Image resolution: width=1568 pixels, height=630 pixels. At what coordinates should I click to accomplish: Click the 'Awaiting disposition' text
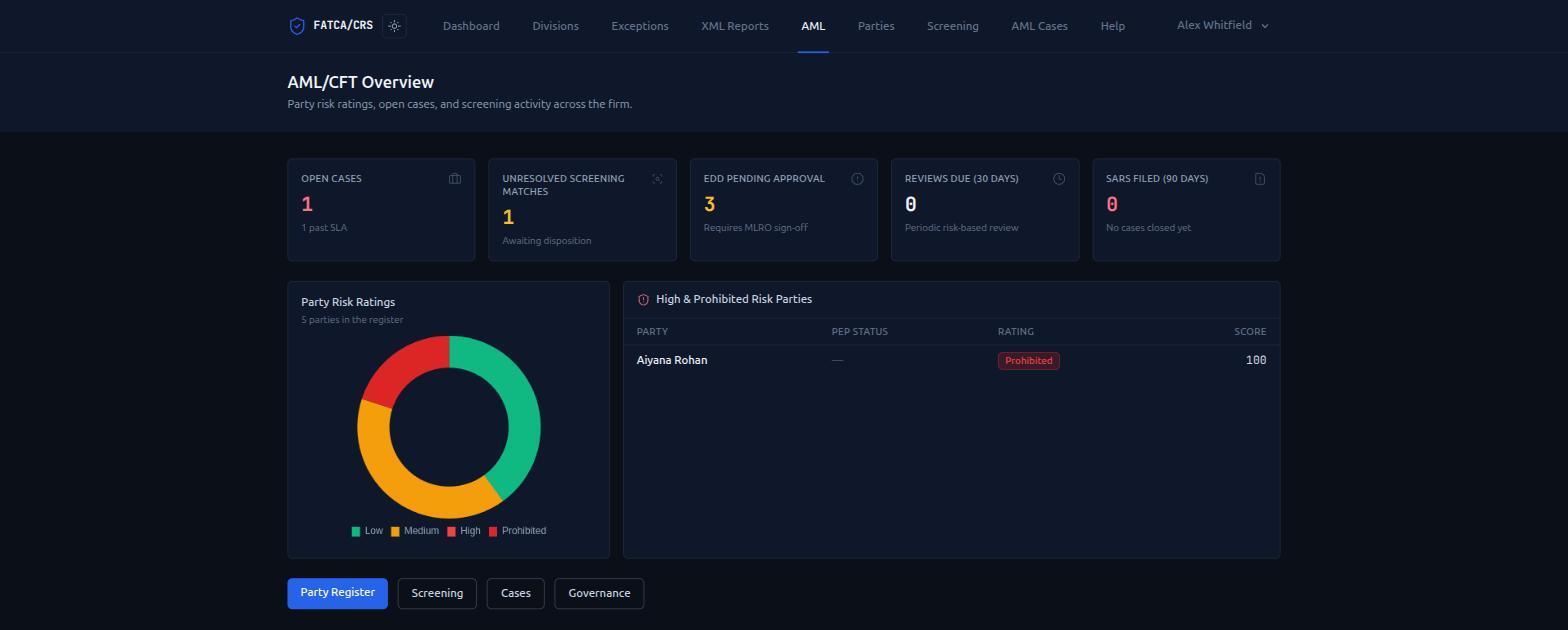click(x=546, y=241)
